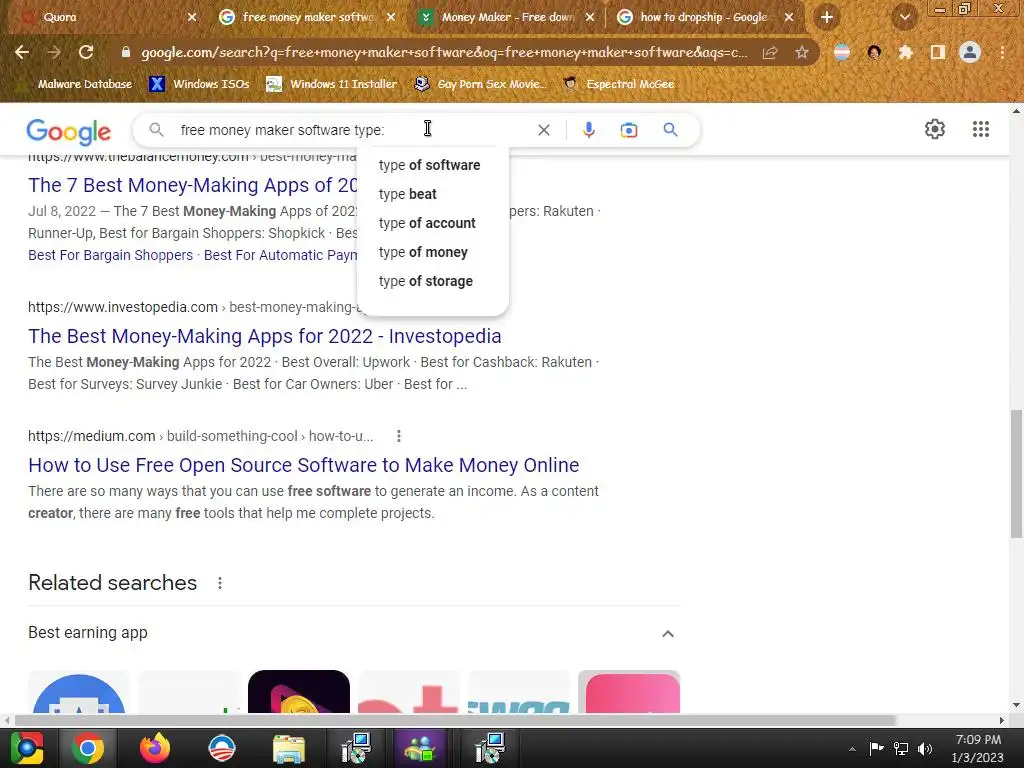Click the vertical page scrollbar thumb
Image resolution: width=1024 pixels, height=768 pixels.
[1016, 473]
